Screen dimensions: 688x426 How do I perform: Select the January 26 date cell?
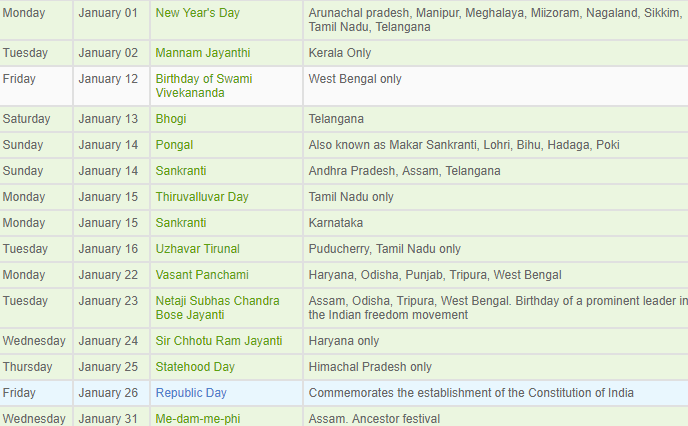[x=111, y=393]
